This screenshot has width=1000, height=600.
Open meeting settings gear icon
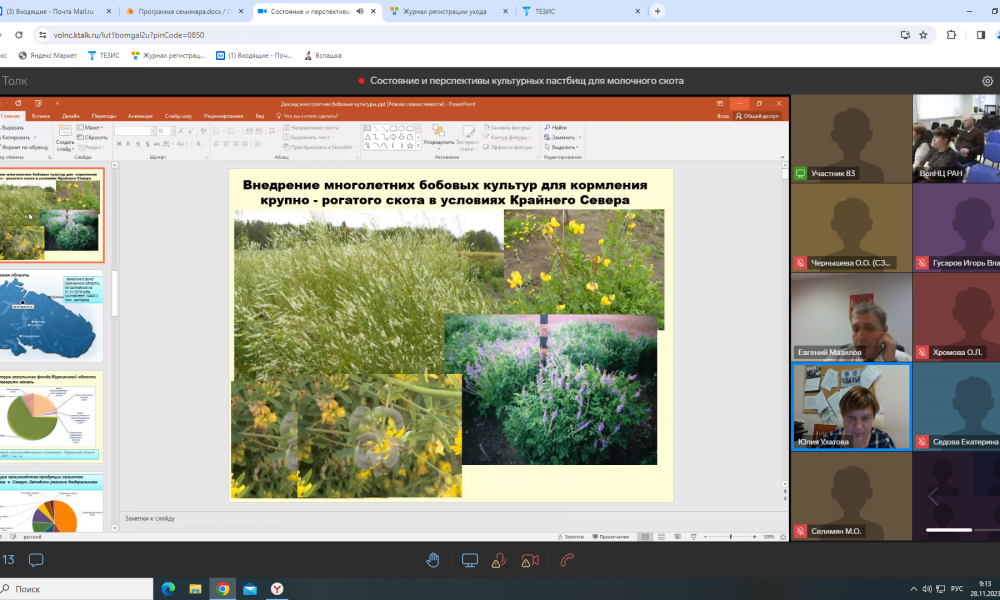(987, 81)
